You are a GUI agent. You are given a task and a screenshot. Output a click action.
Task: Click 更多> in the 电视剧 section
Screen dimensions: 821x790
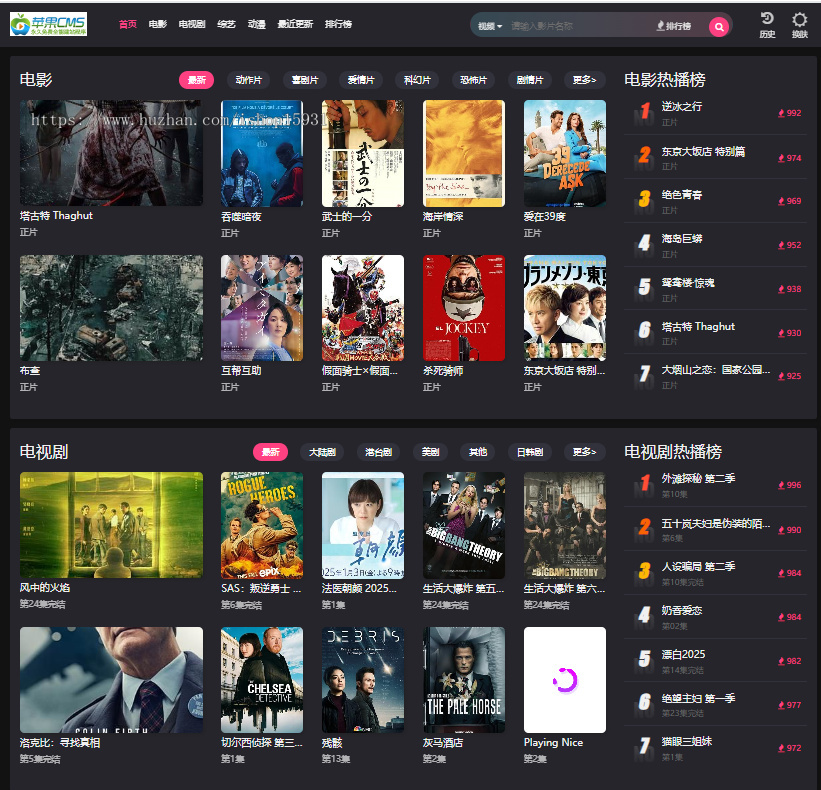(x=585, y=452)
